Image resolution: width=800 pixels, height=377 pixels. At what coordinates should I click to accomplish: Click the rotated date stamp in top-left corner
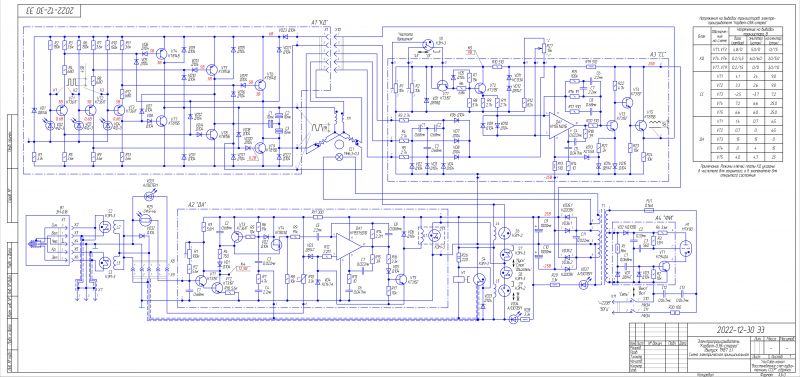(45, 11)
